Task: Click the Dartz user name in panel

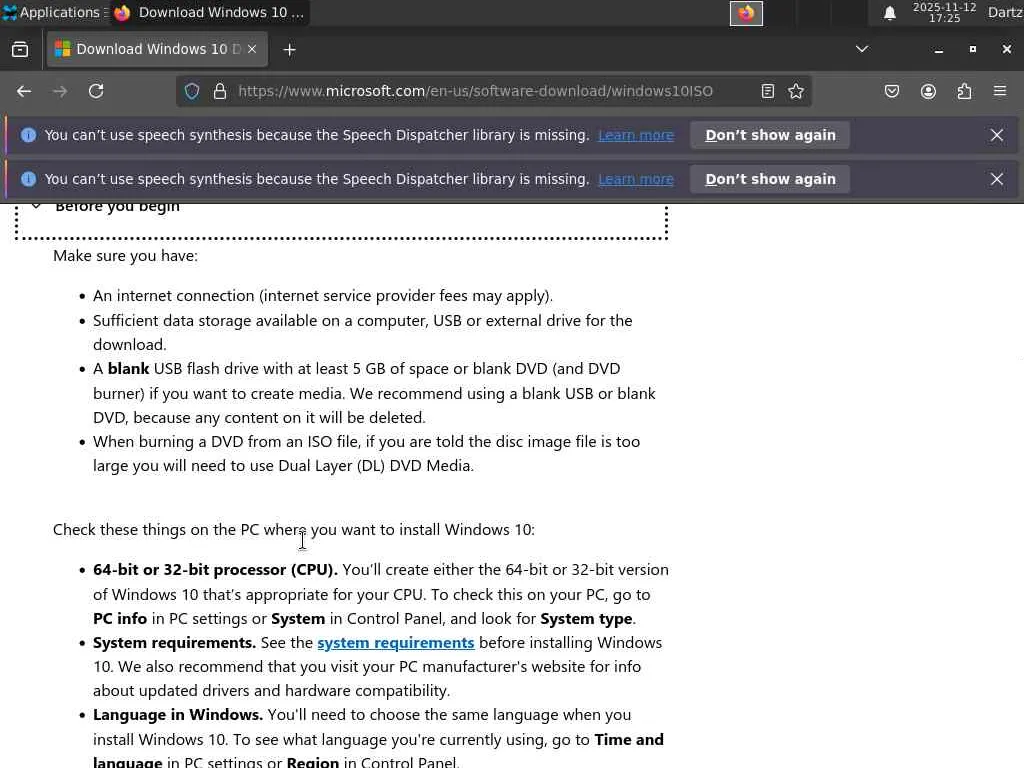Action: click(x=1005, y=12)
